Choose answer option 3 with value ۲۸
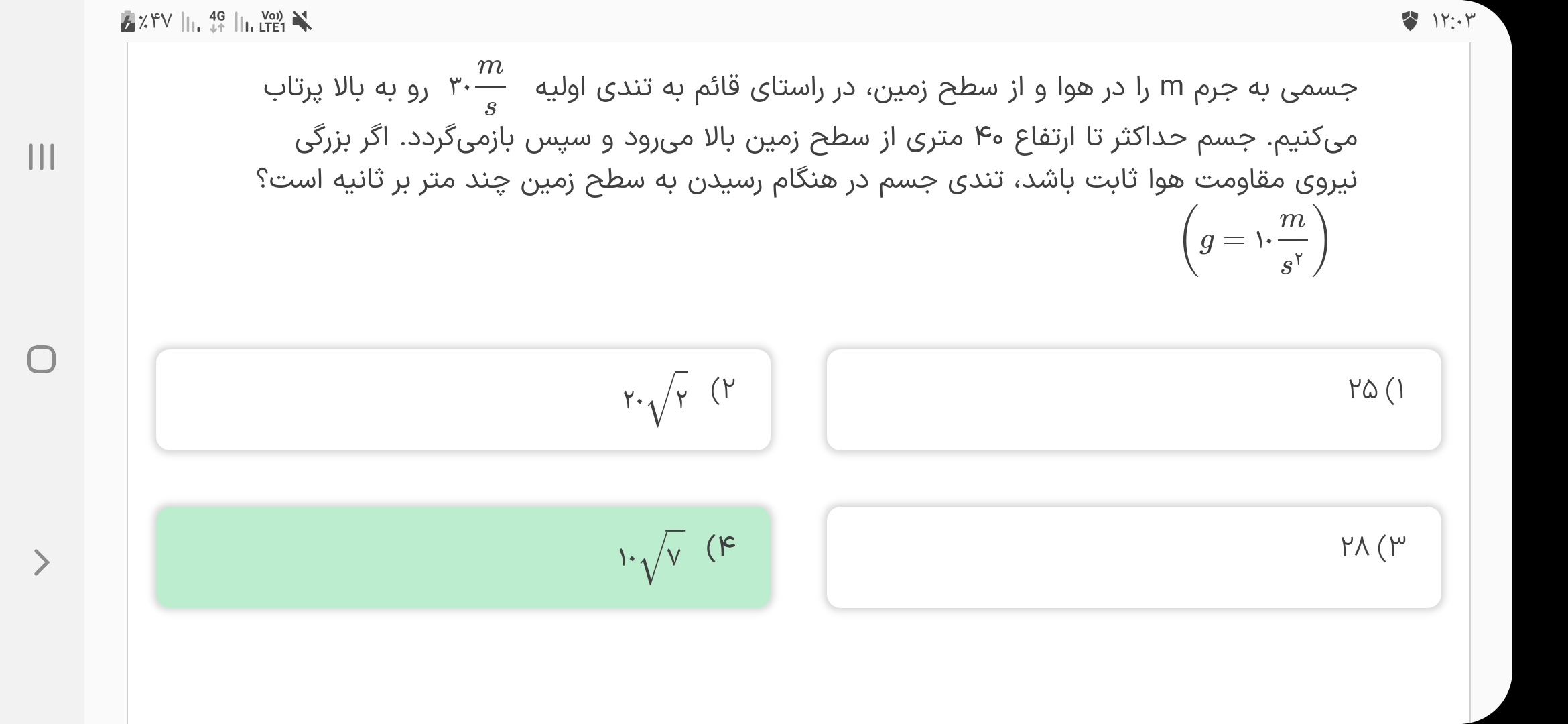This screenshot has height=724, width=1568. pos(1134,557)
